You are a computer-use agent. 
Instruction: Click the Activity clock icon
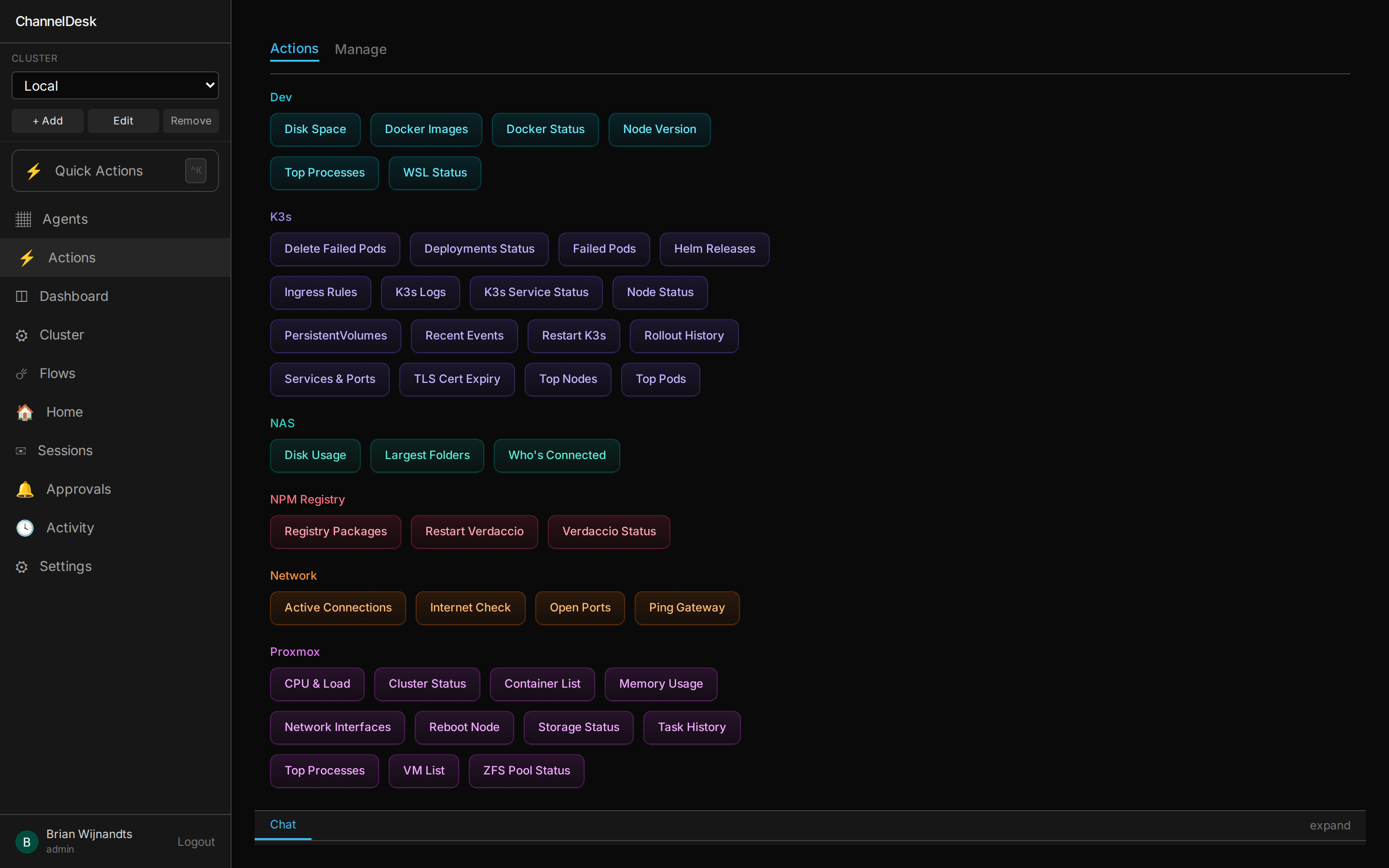tap(25, 528)
